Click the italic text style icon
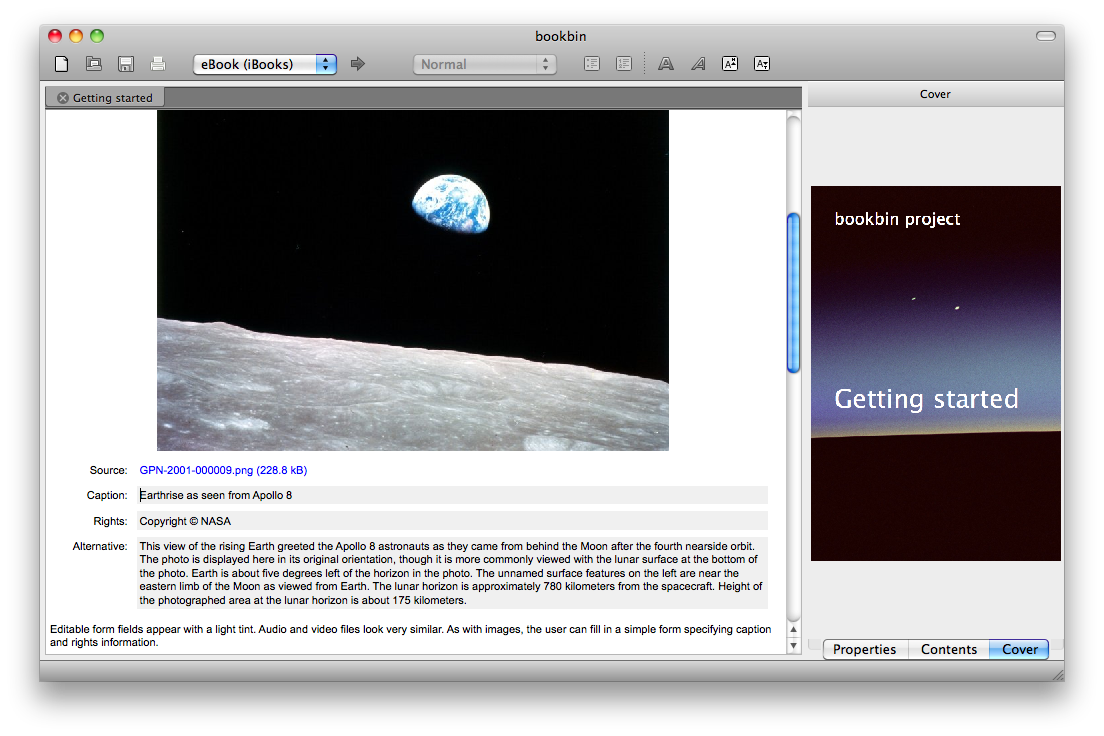 click(x=698, y=64)
